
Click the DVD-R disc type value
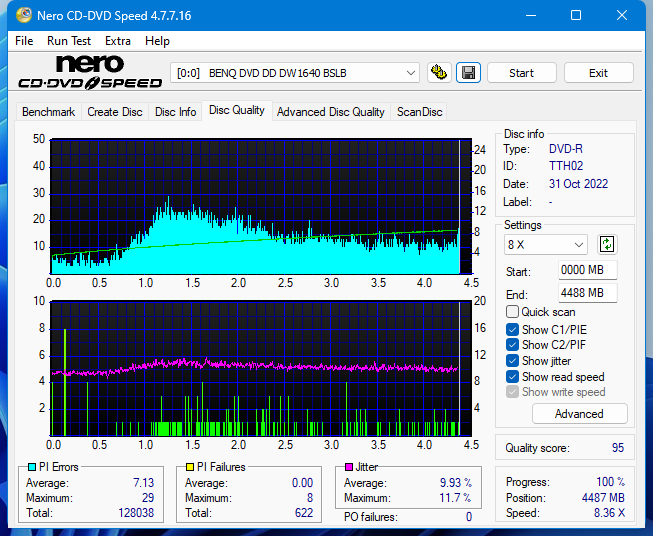(x=566, y=149)
